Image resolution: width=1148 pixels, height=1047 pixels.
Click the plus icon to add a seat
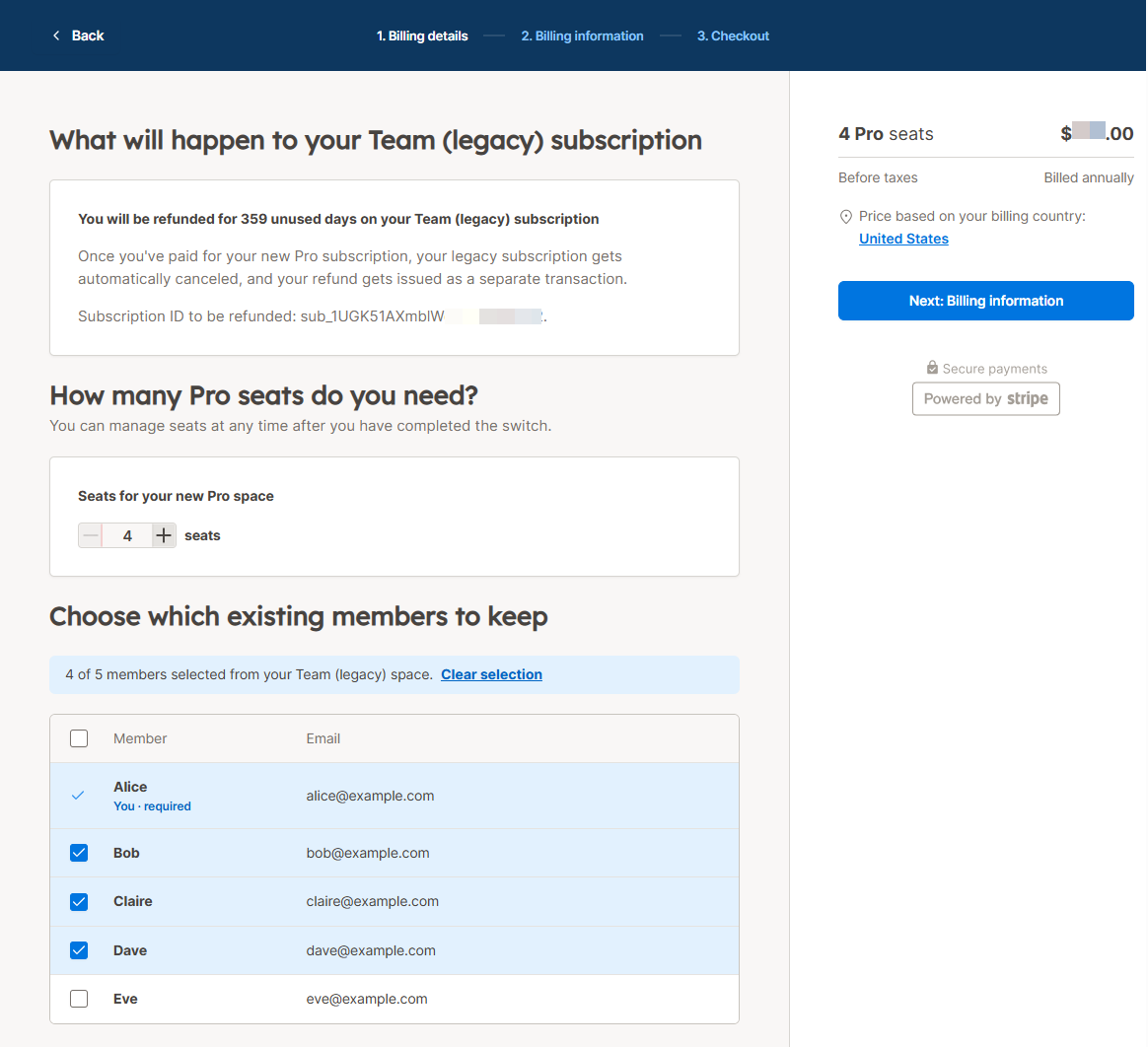pyautogui.click(x=164, y=535)
